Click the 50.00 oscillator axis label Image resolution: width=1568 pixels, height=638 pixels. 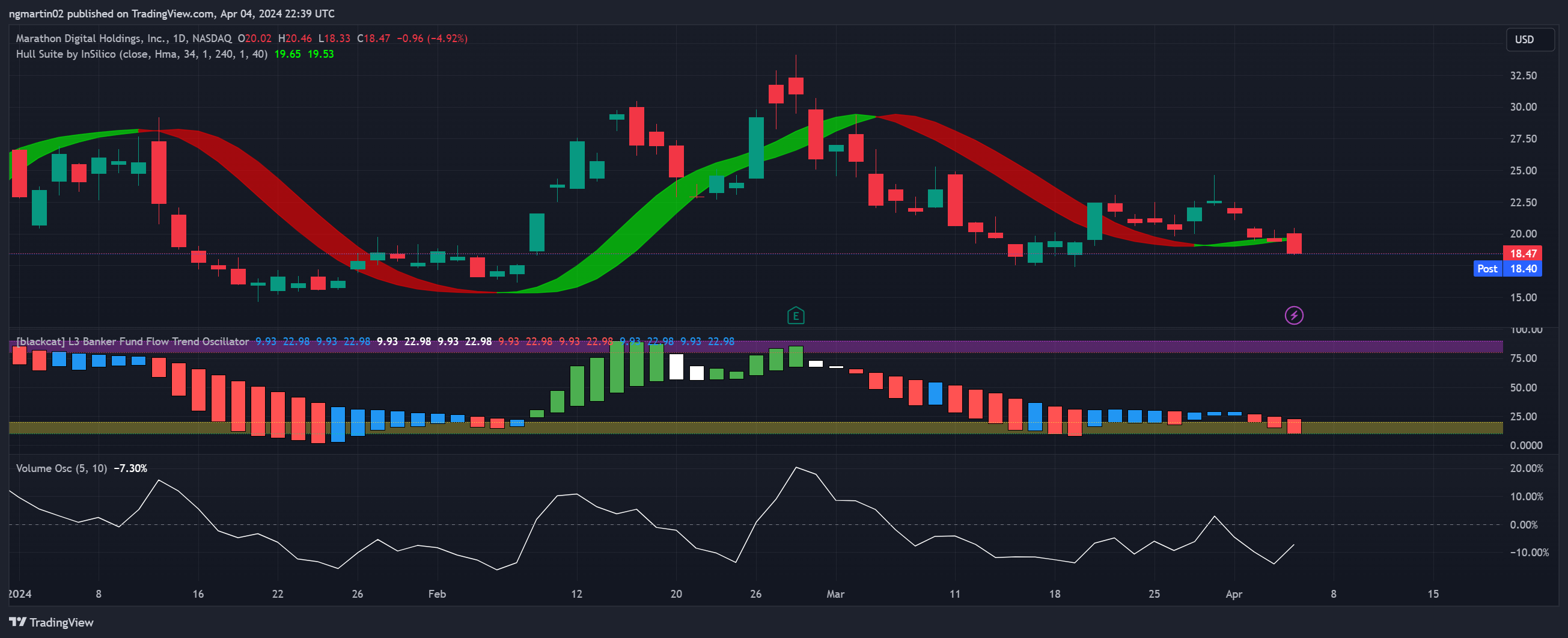[x=1523, y=388]
